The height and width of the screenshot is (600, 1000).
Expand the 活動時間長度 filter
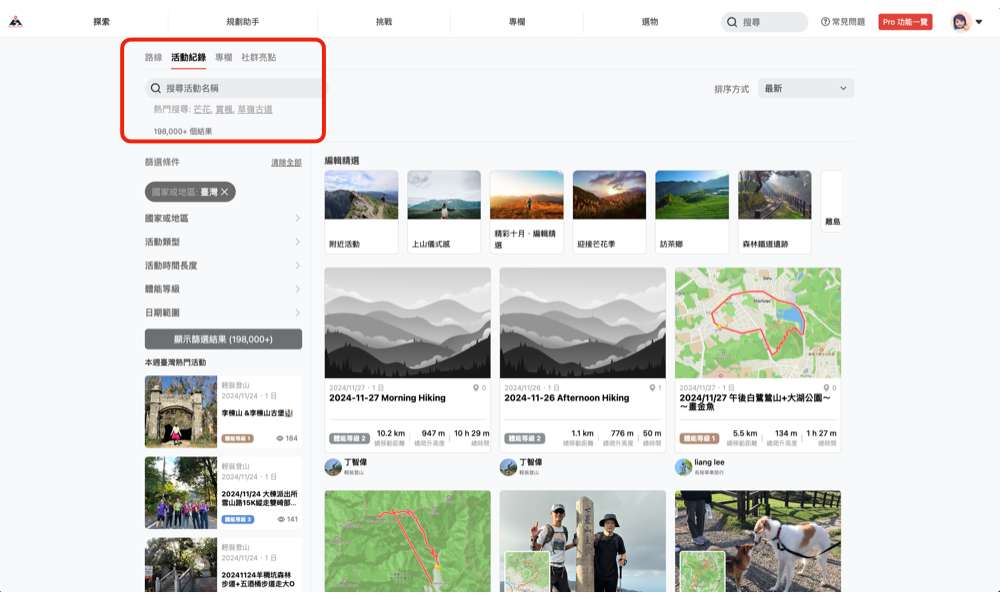(x=223, y=265)
